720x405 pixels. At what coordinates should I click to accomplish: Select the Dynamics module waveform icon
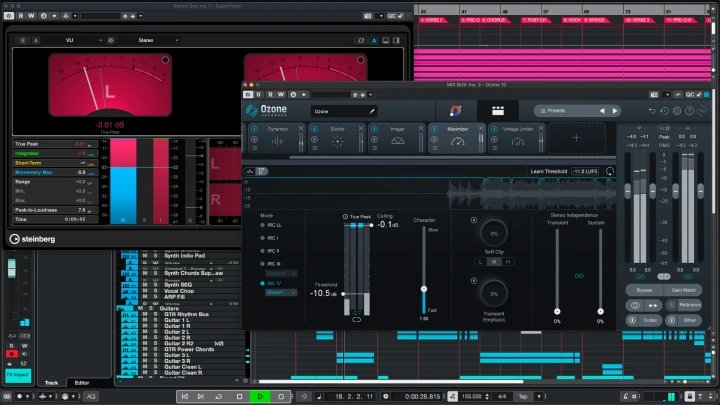277,141
